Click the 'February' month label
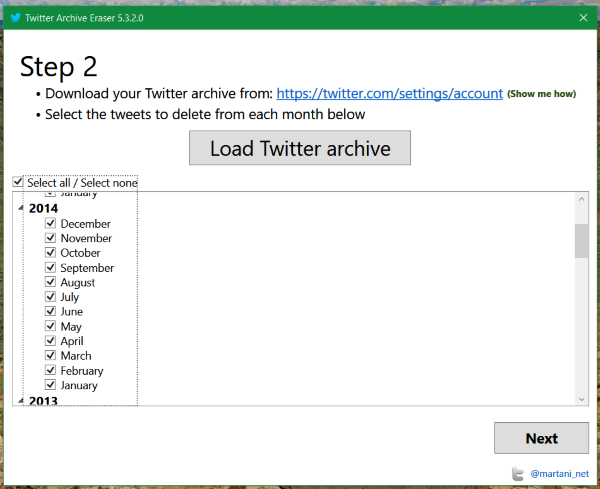This screenshot has width=600, height=489. 82,371
